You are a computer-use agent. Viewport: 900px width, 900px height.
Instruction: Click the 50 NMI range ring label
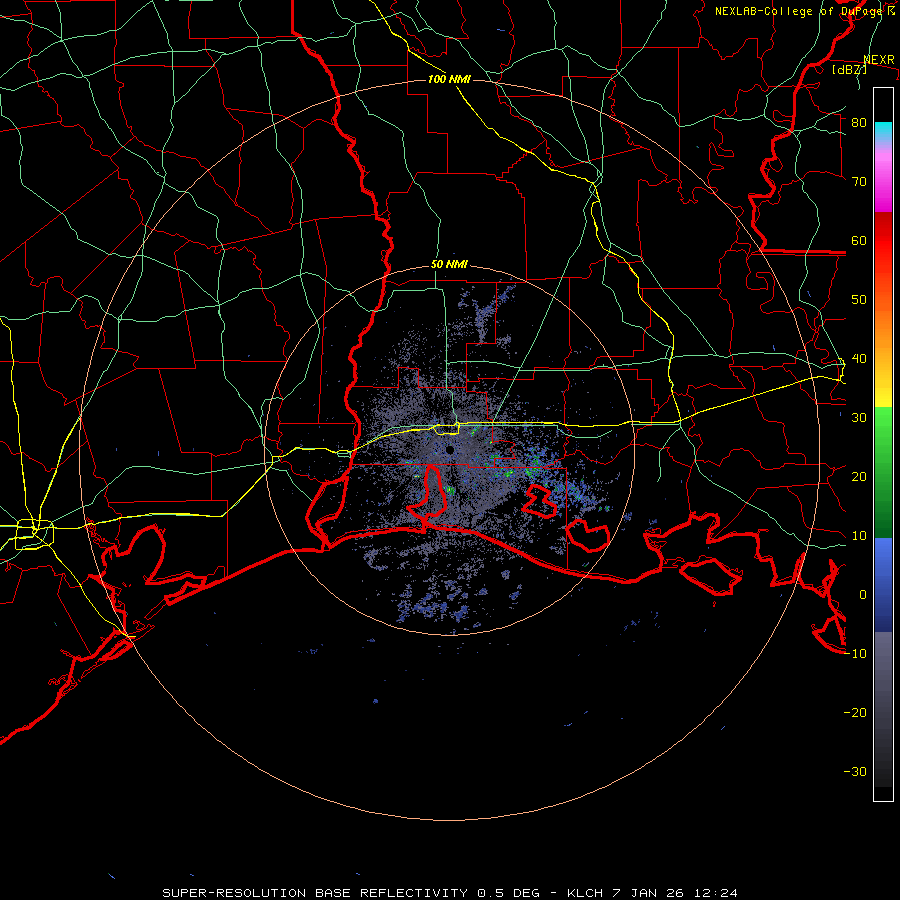[x=449, y=265]
